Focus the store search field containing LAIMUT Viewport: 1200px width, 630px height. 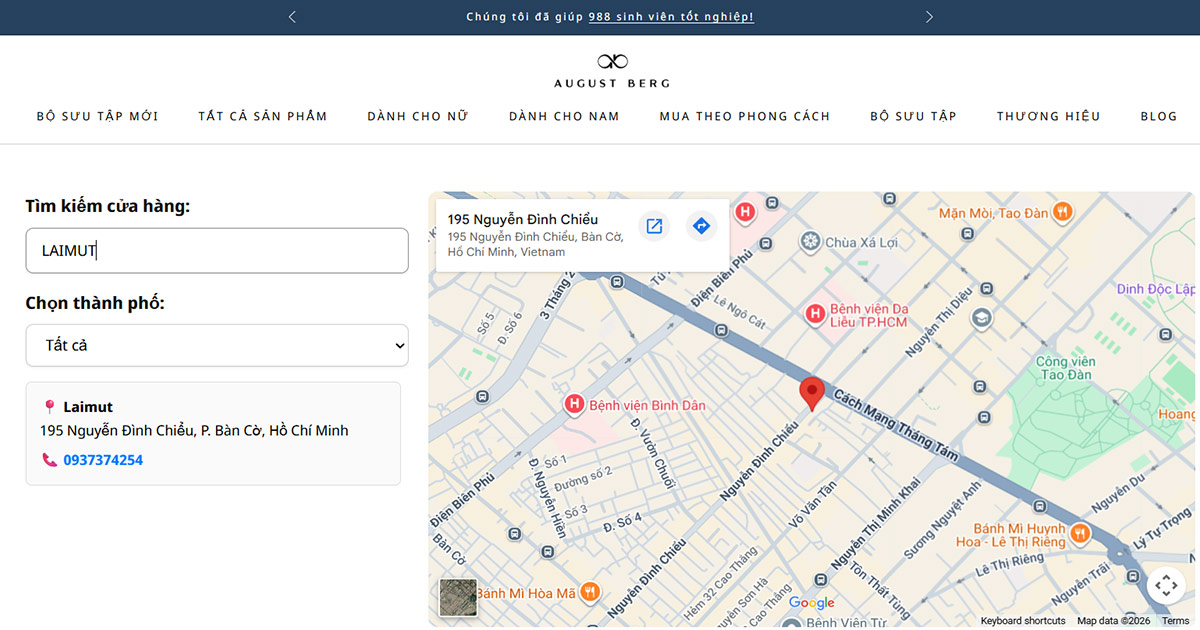coord(217,251)
